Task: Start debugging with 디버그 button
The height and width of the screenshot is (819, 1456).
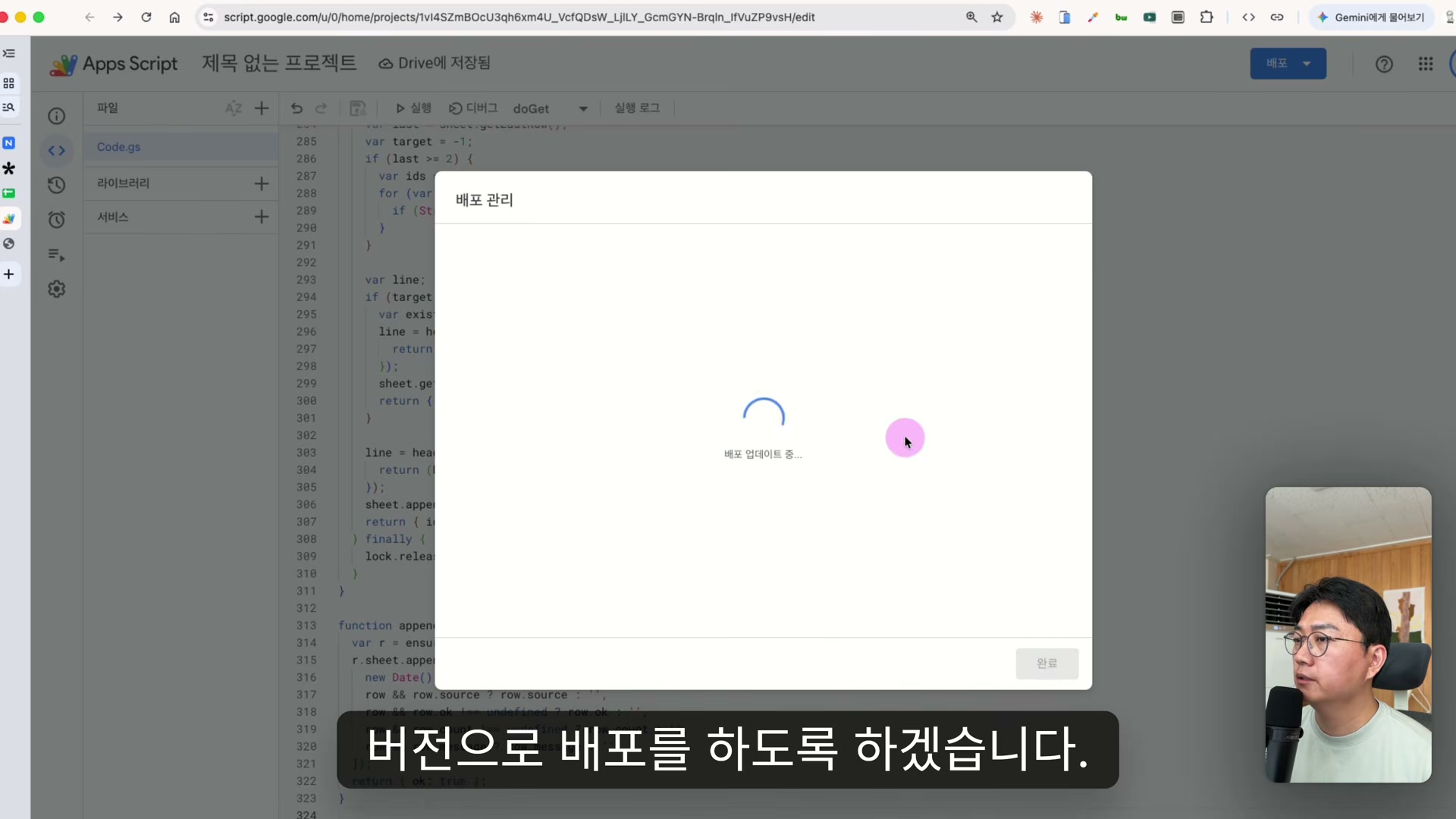Action: click(473, 108)
